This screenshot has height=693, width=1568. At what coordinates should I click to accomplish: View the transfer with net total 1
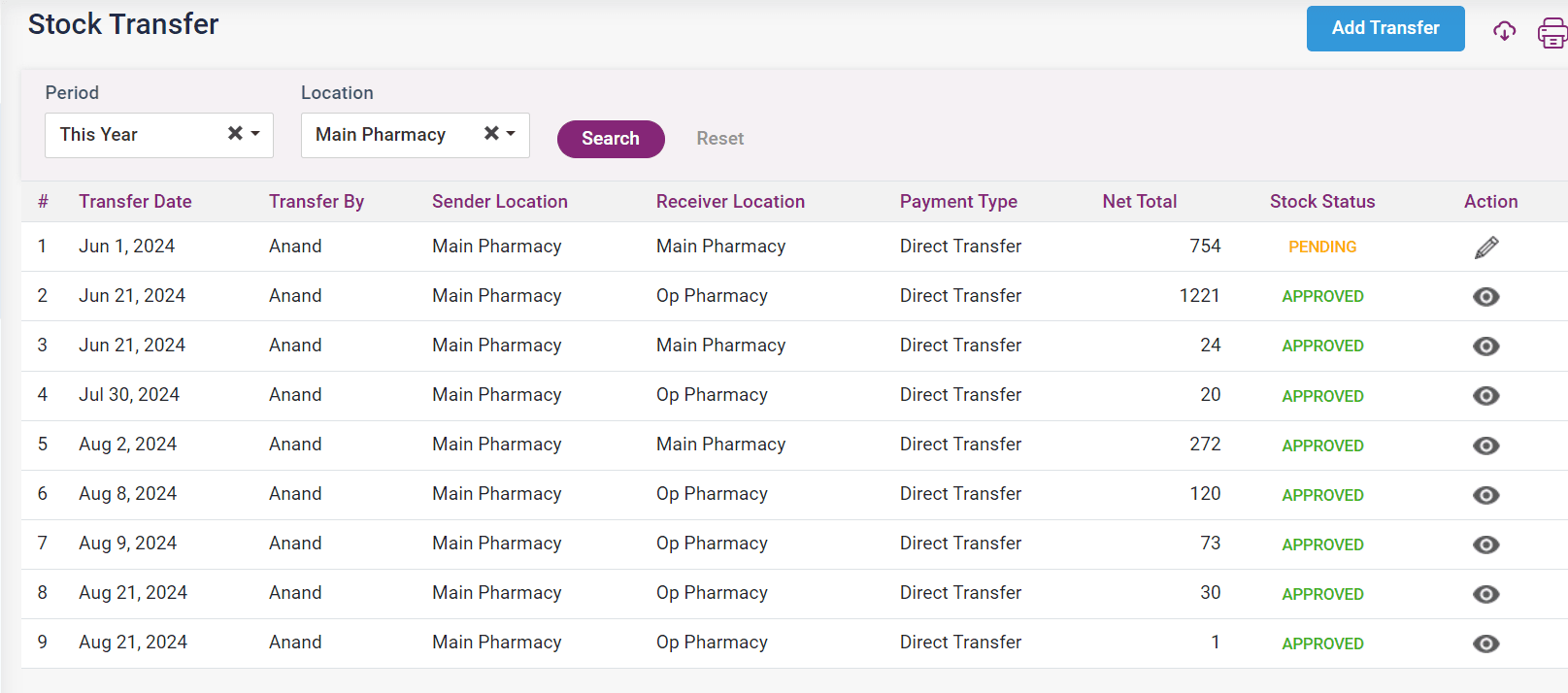click(x=1485, y=643)
